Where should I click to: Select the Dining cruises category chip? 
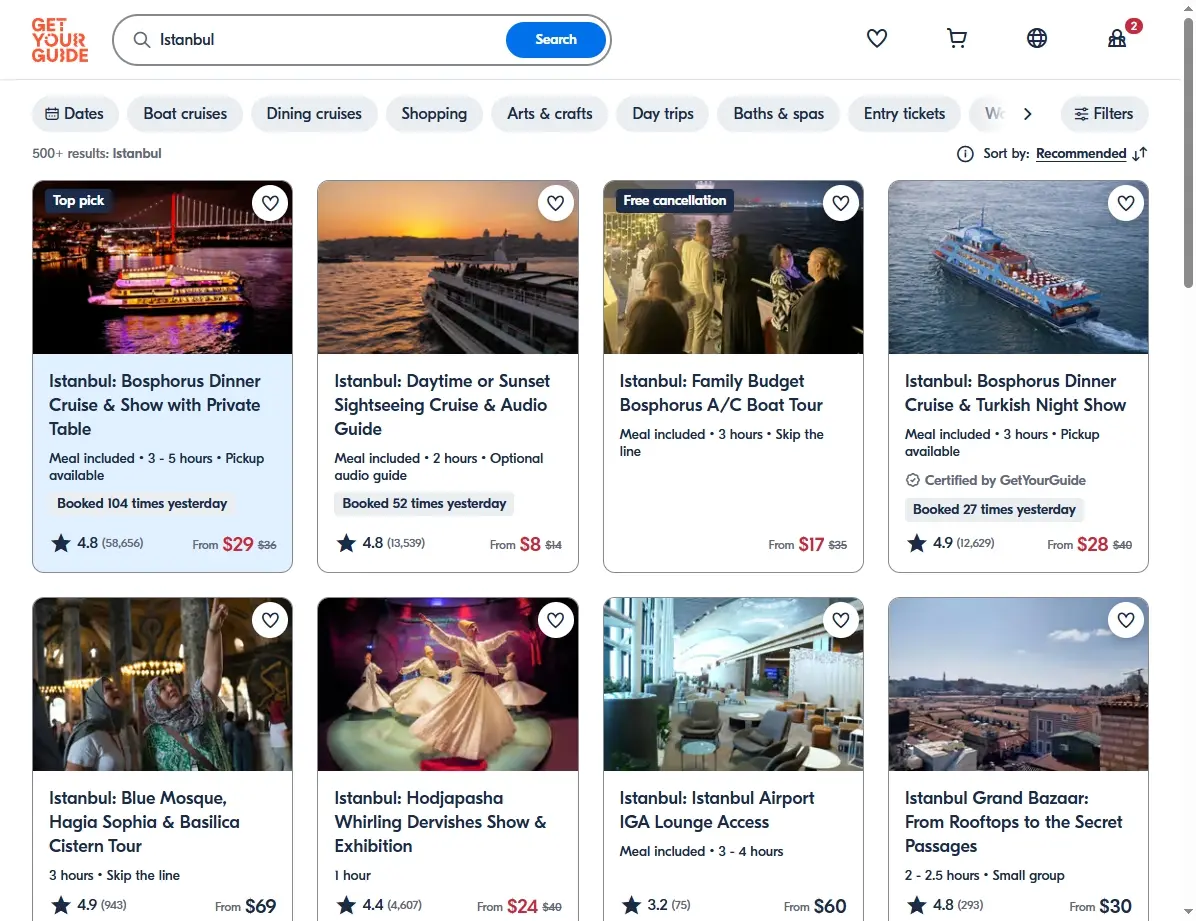tap(314, 114)
